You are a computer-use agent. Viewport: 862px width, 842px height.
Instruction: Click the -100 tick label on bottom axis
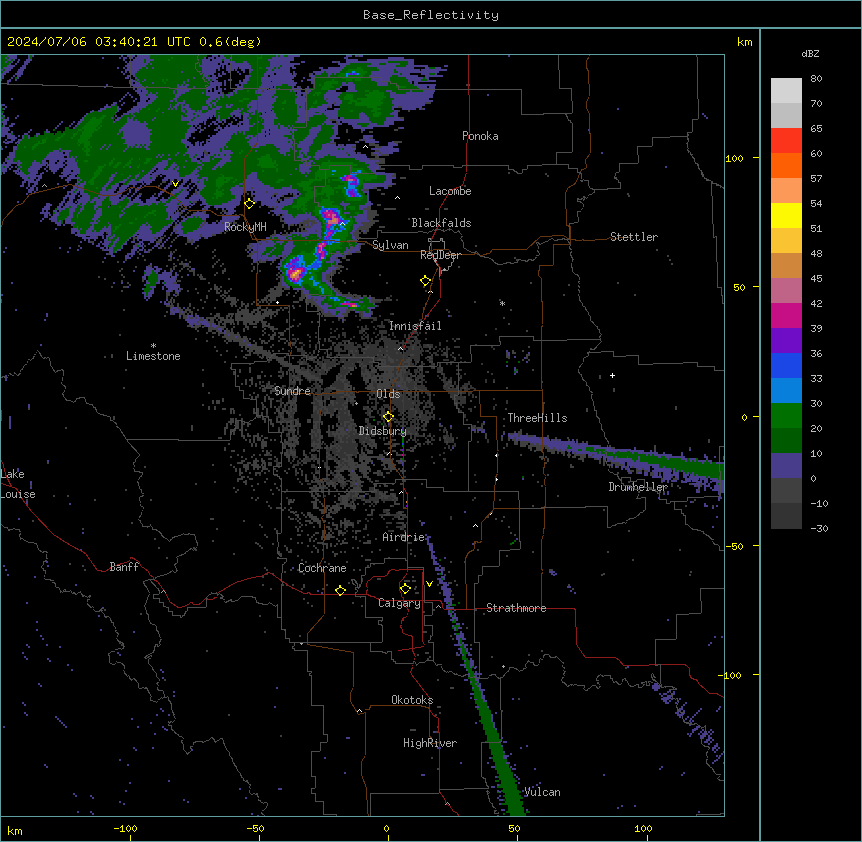(x=125, y=828)
